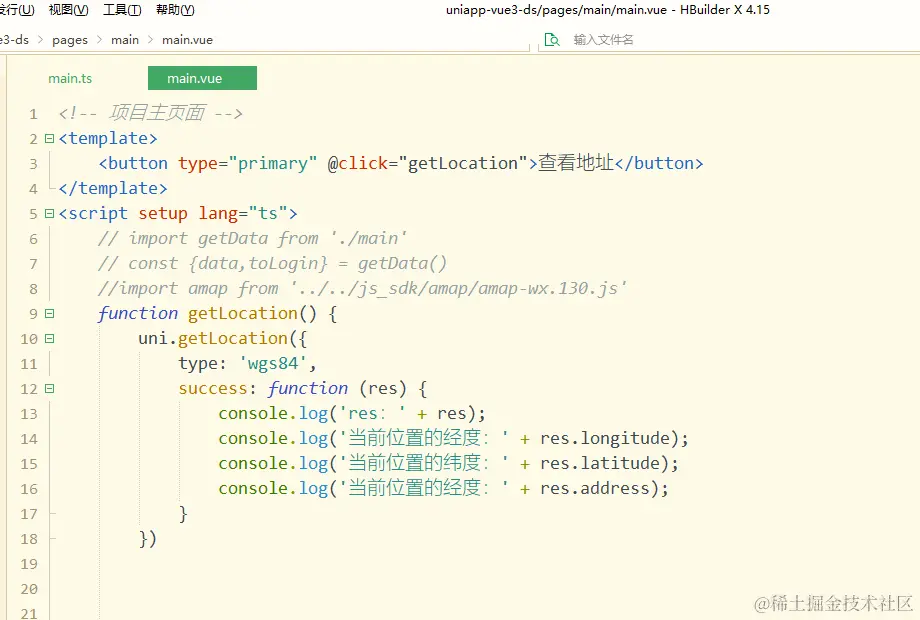
Task: Select the main.vue tab
Action: (202, 78)
